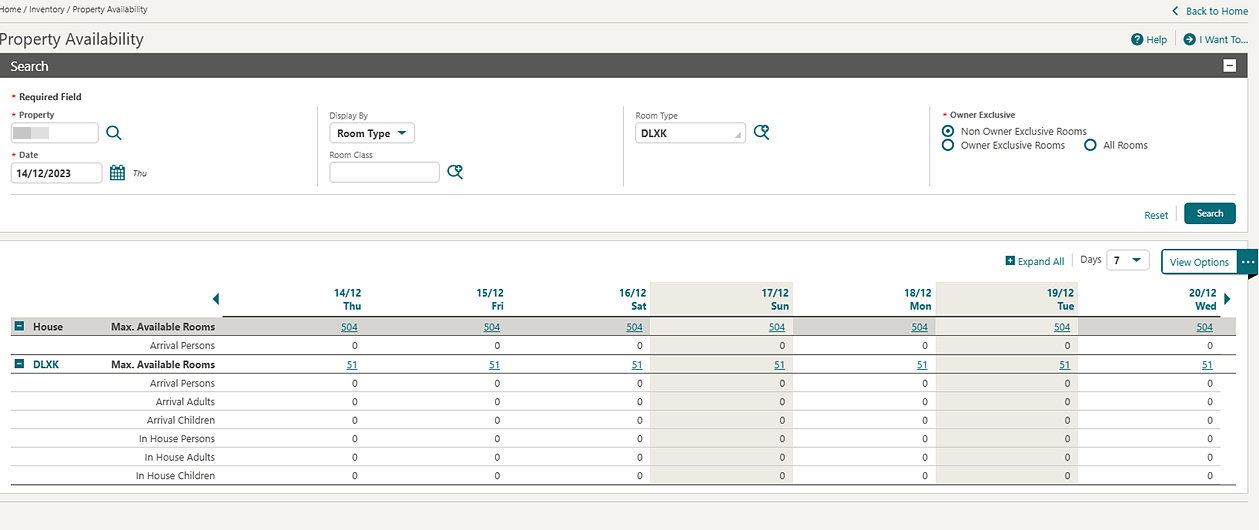The width and height of the screenshot is (1259, 530).
Task: Select Owner Exclusive Rooms radio
Action: 948,145
